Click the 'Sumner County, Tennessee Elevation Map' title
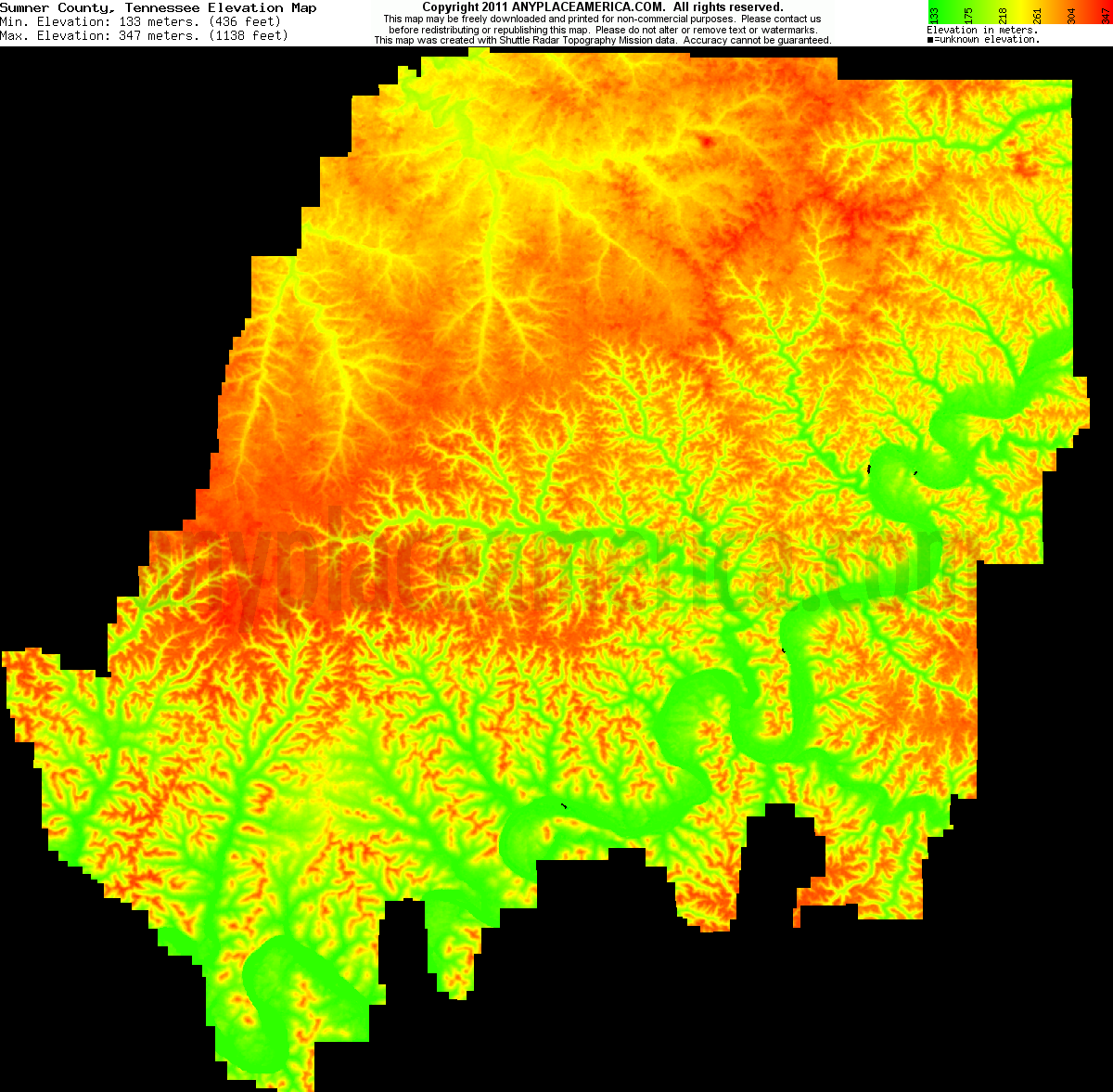This screenshot has height=1092, width=1113. [x=159, y=7]
